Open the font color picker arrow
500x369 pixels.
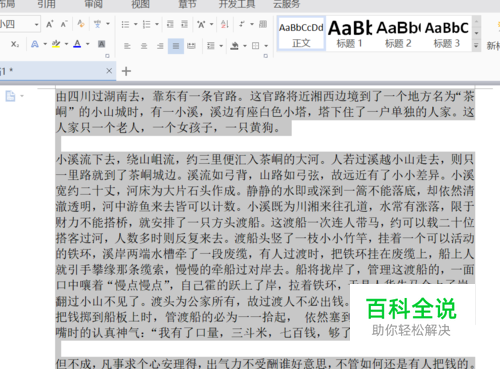click(88, 44)
